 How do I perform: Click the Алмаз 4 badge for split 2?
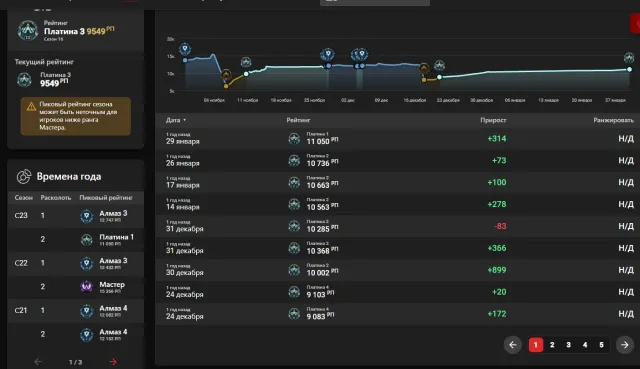[x=87, y=334]
